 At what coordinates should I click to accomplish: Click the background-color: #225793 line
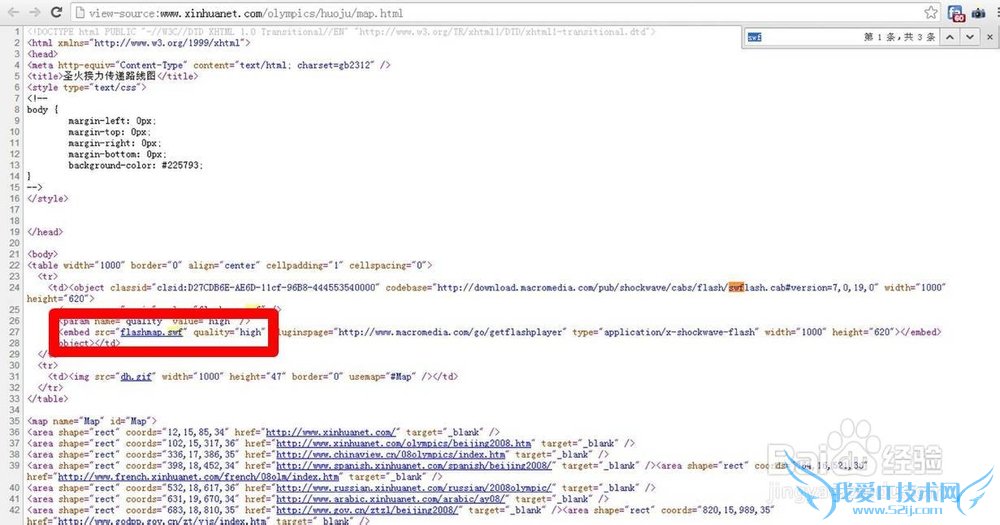pos(136,165)
